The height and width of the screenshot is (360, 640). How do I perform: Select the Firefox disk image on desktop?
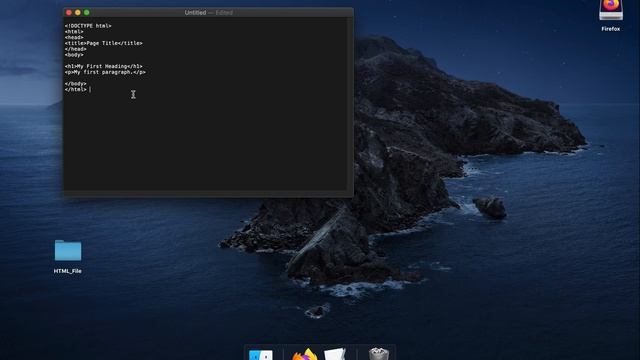[611, 10]
